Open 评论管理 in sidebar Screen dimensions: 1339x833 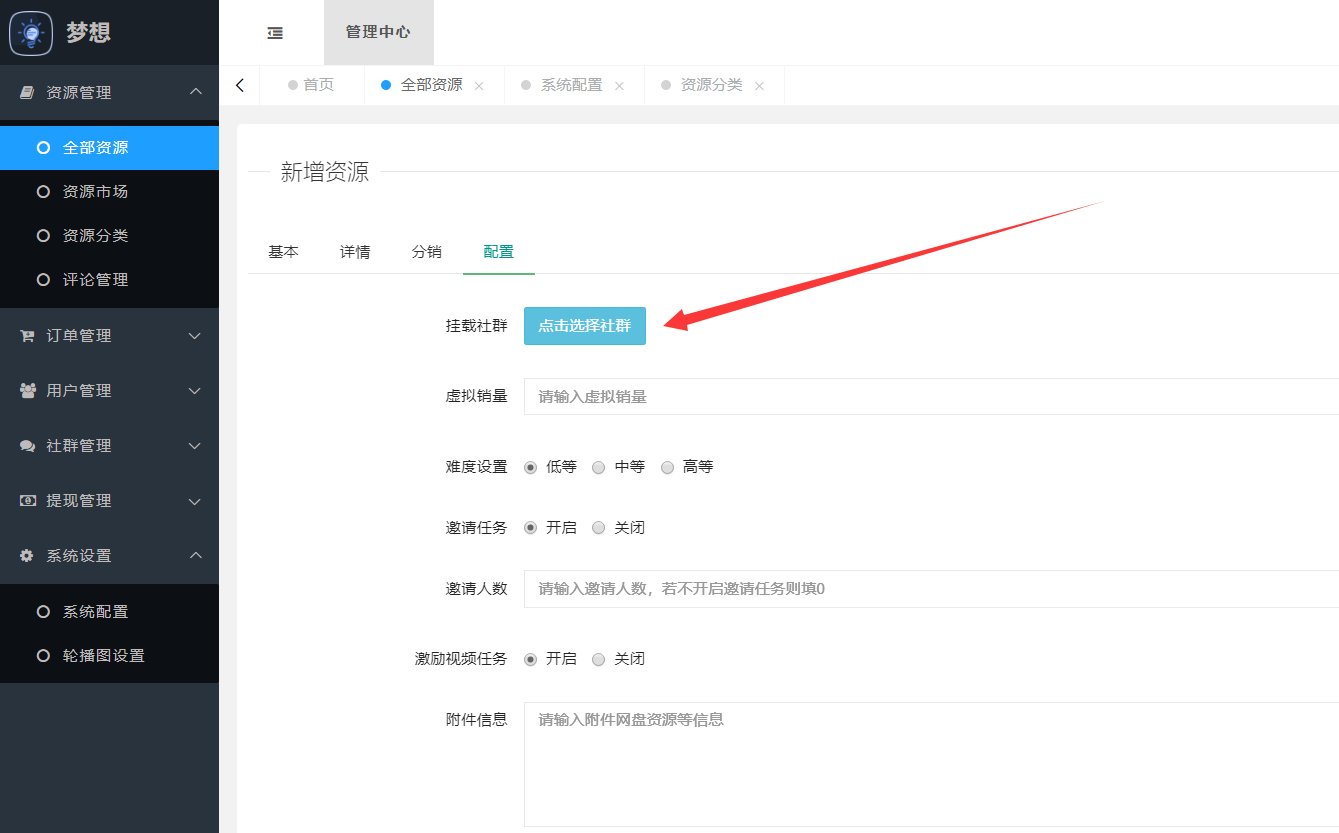(109, 280)
